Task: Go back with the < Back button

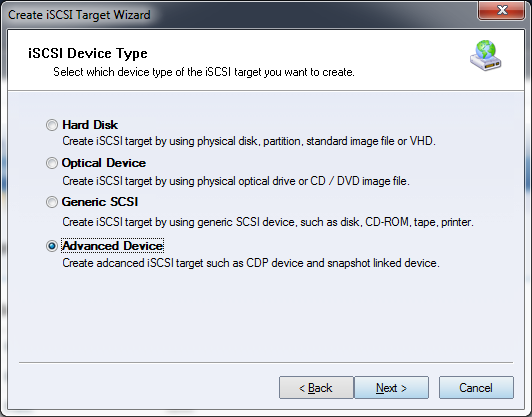Action: pyautogui.click(x=316, y=387)
